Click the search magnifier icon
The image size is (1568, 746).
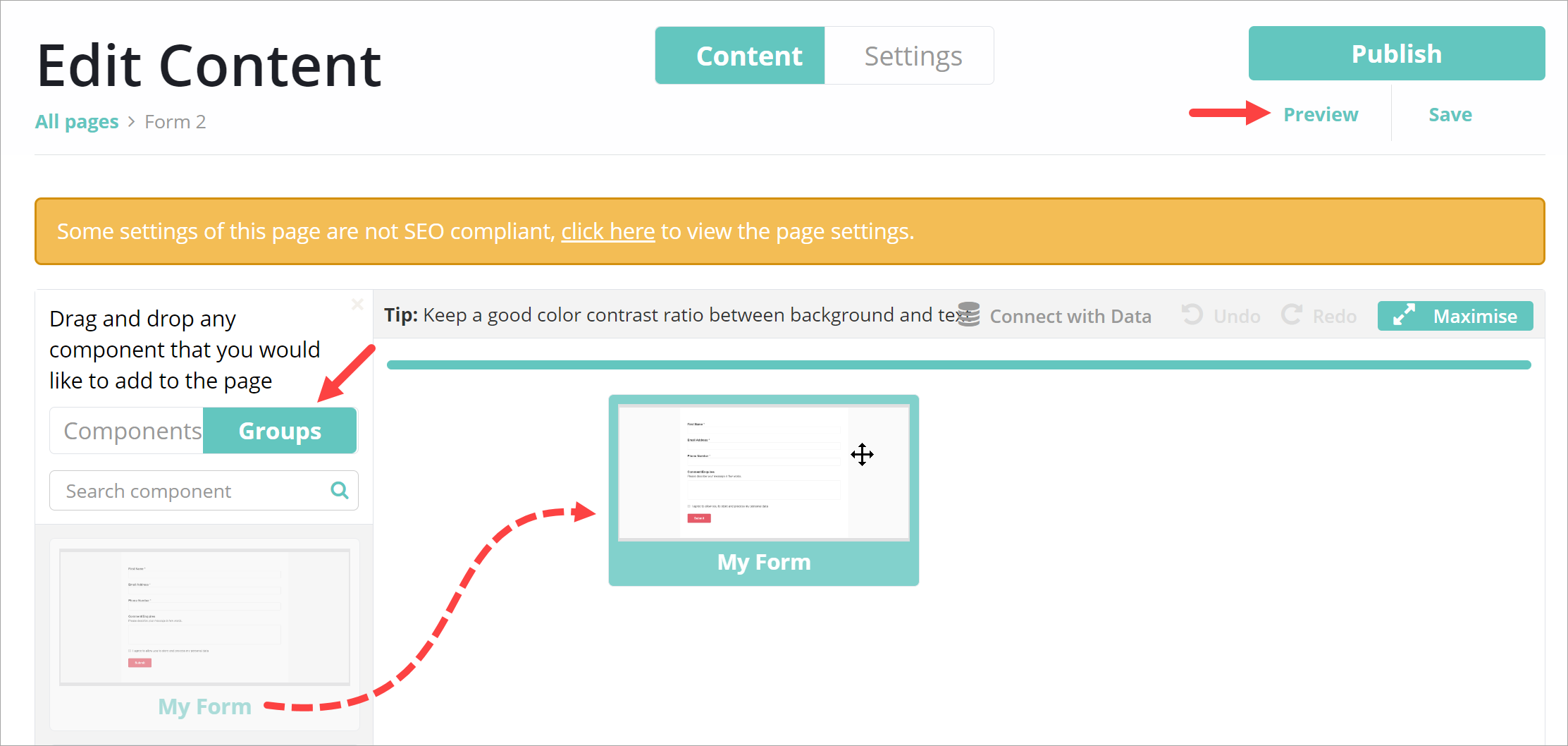click(x=340, y=490)
